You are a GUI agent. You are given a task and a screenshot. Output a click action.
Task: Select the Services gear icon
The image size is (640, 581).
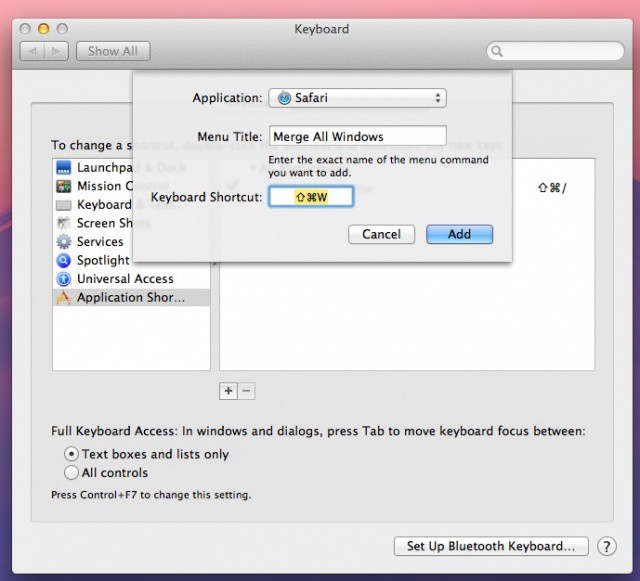pyautogui.click(x=64, y=242)
